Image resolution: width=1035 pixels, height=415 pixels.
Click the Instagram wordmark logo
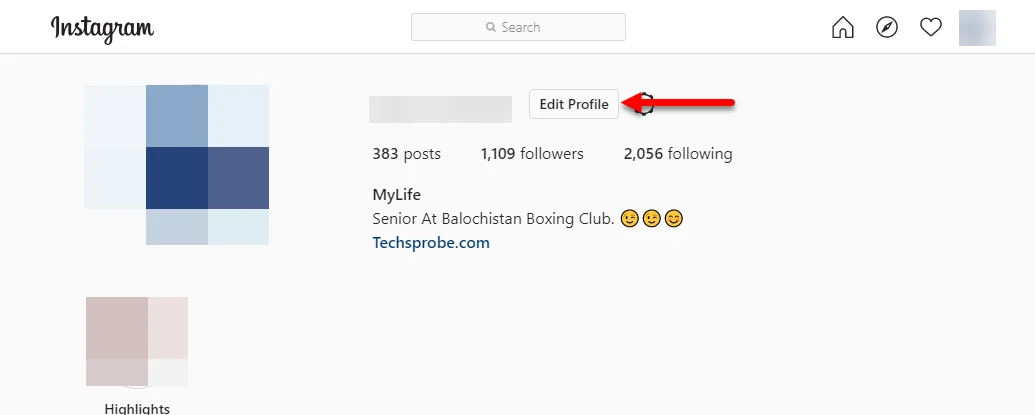pyautogui.click(x=102, y=28)
